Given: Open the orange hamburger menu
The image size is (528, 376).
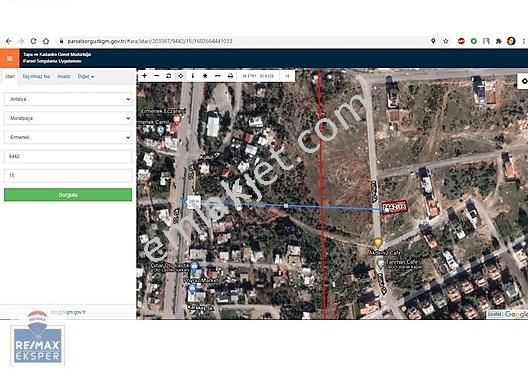Looking at the screenshot, I should [x=9, y=59].
